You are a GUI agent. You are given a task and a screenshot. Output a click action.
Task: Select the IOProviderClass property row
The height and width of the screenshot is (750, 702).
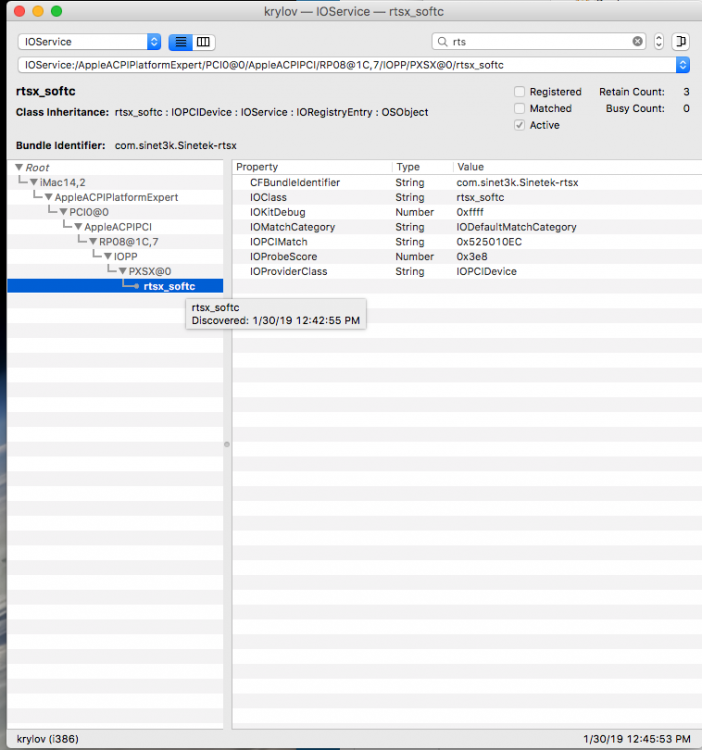point(467,271)
